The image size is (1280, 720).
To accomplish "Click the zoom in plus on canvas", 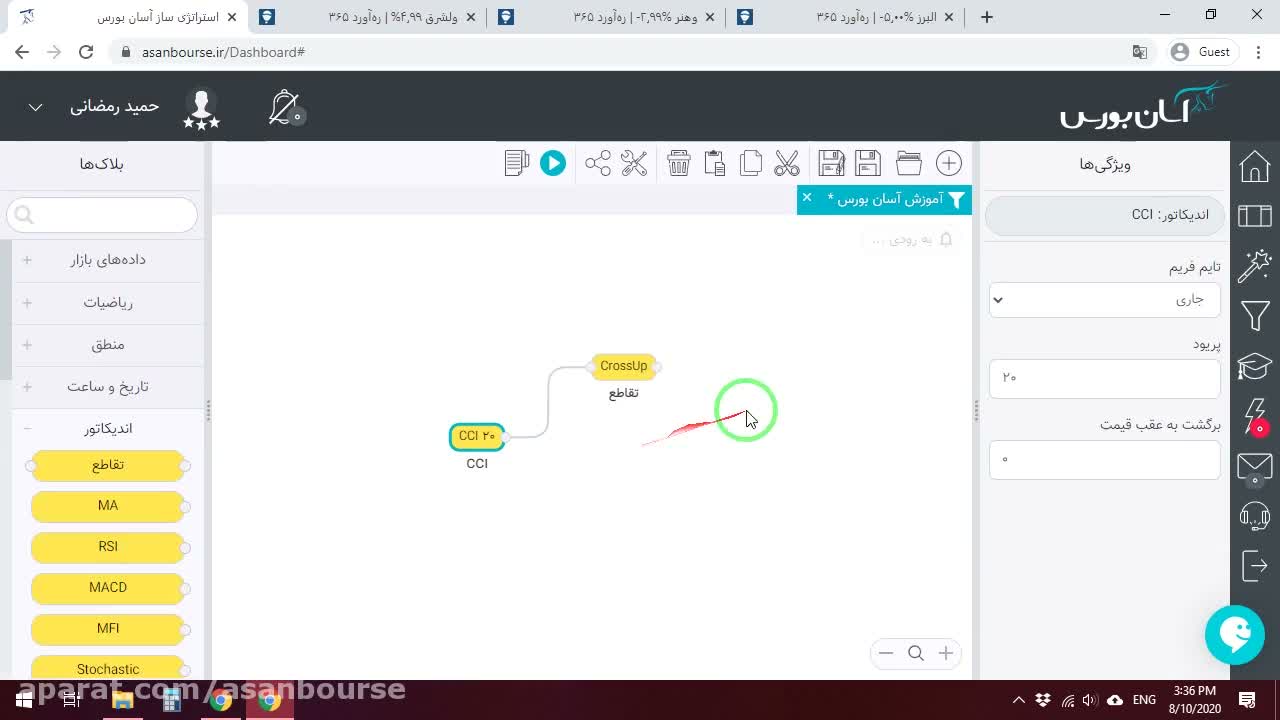I will (x=945, y=653).
